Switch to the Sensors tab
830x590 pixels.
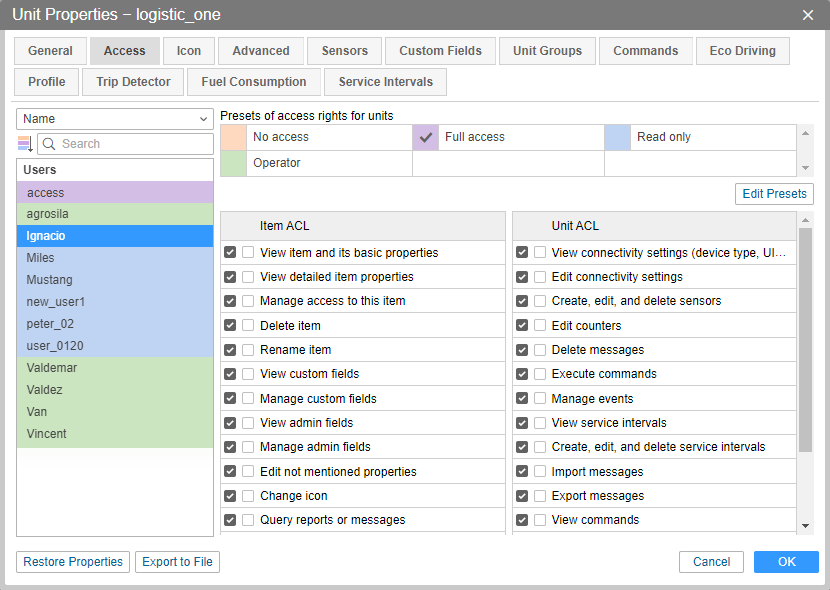click(x=345, y=51)
